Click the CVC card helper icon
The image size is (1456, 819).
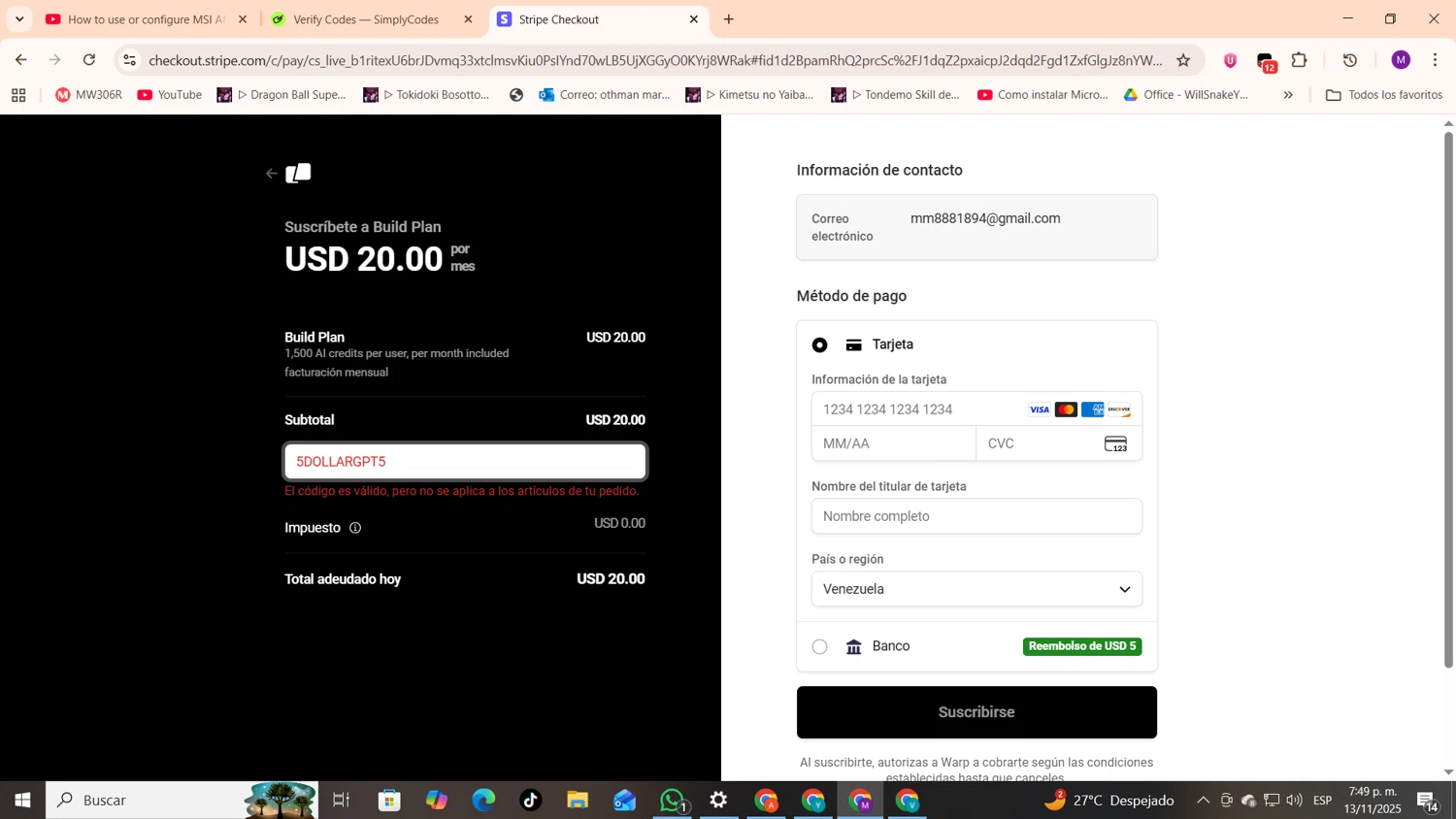1115,443
